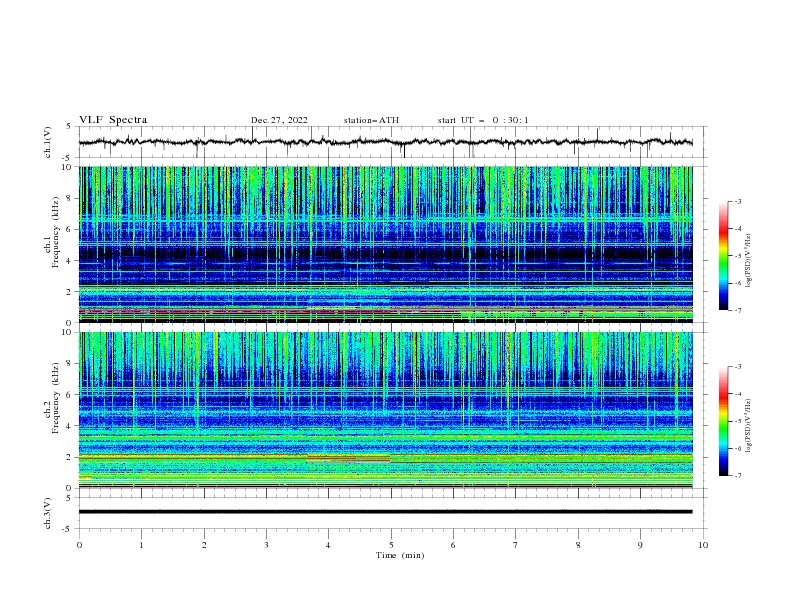
Task: Click the "-7" label on ch.1 color bar
Action: coord(737,310)
